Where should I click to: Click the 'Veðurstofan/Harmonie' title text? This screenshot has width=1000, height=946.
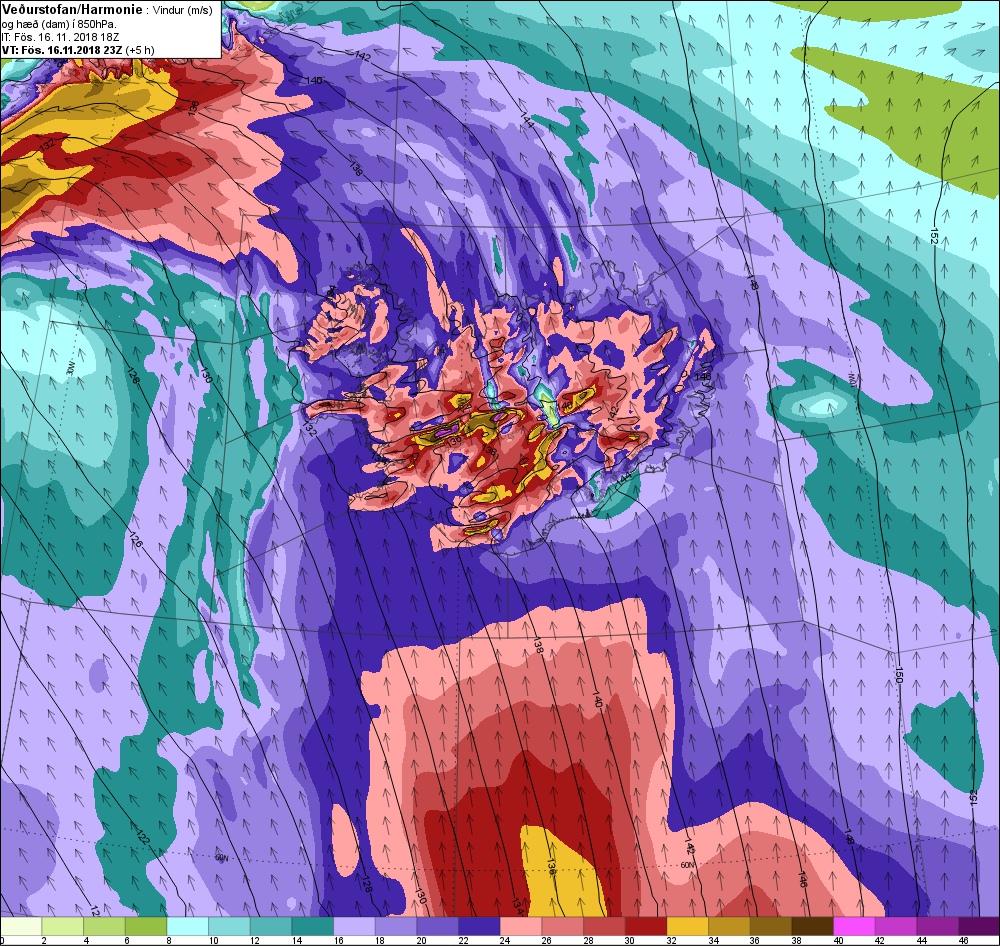(x=73, y=9)
